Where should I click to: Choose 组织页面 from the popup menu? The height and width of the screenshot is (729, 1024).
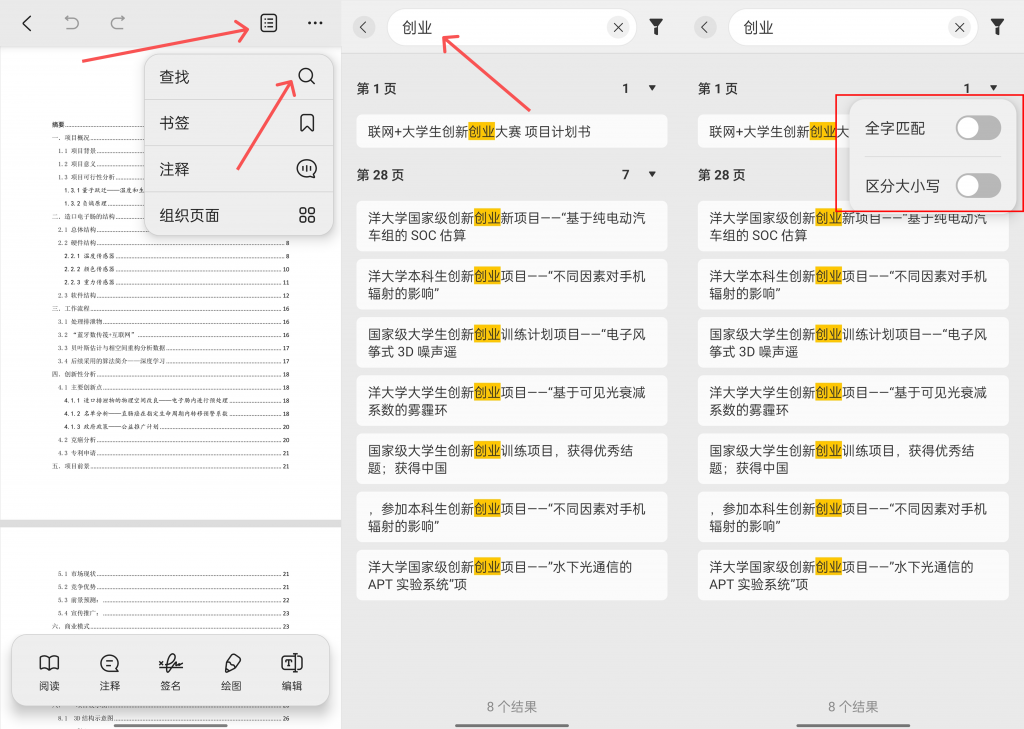click(238, 215)
